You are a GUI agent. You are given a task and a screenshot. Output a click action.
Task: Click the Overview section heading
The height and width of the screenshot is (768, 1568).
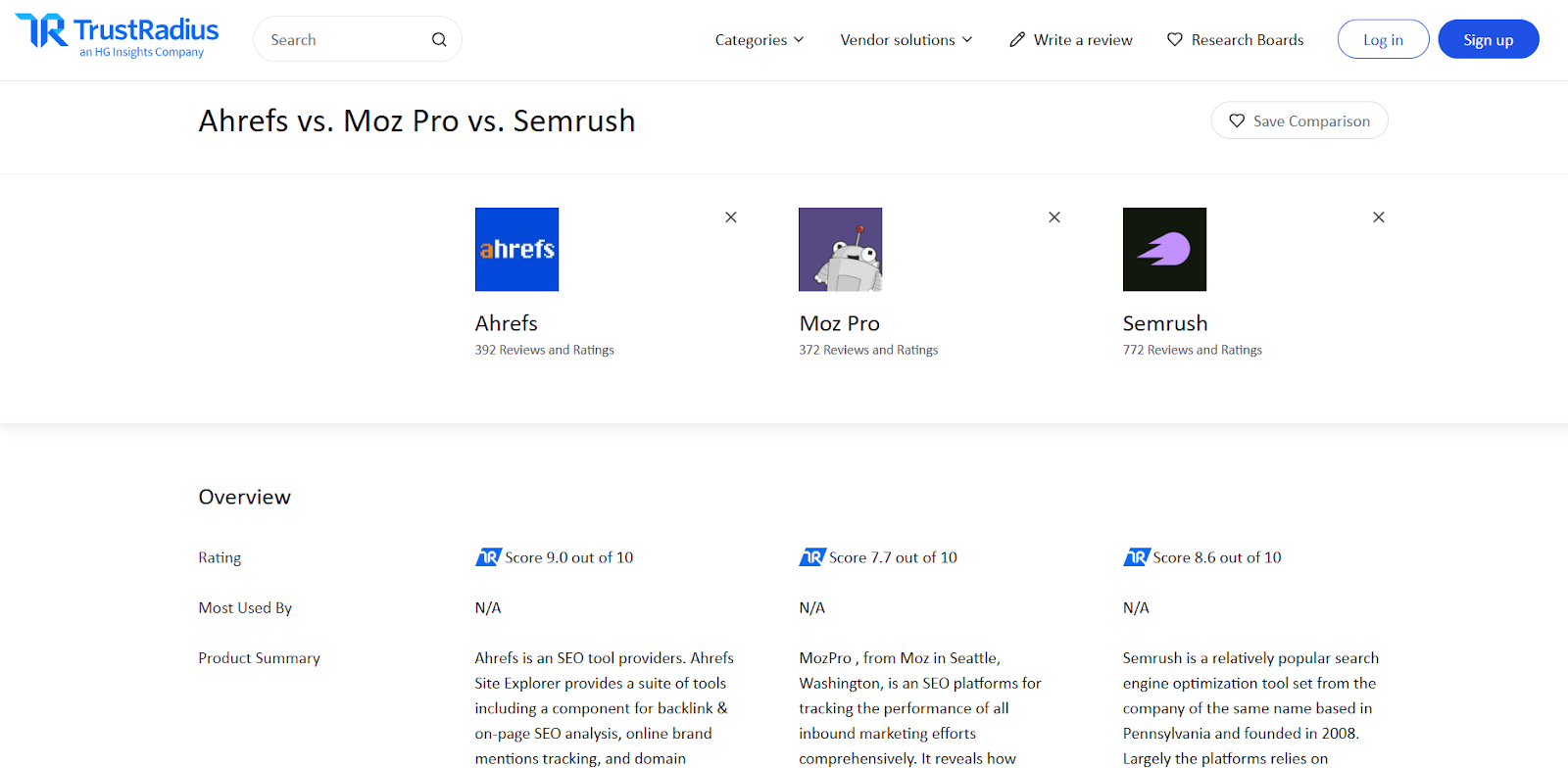pos(245,497)
